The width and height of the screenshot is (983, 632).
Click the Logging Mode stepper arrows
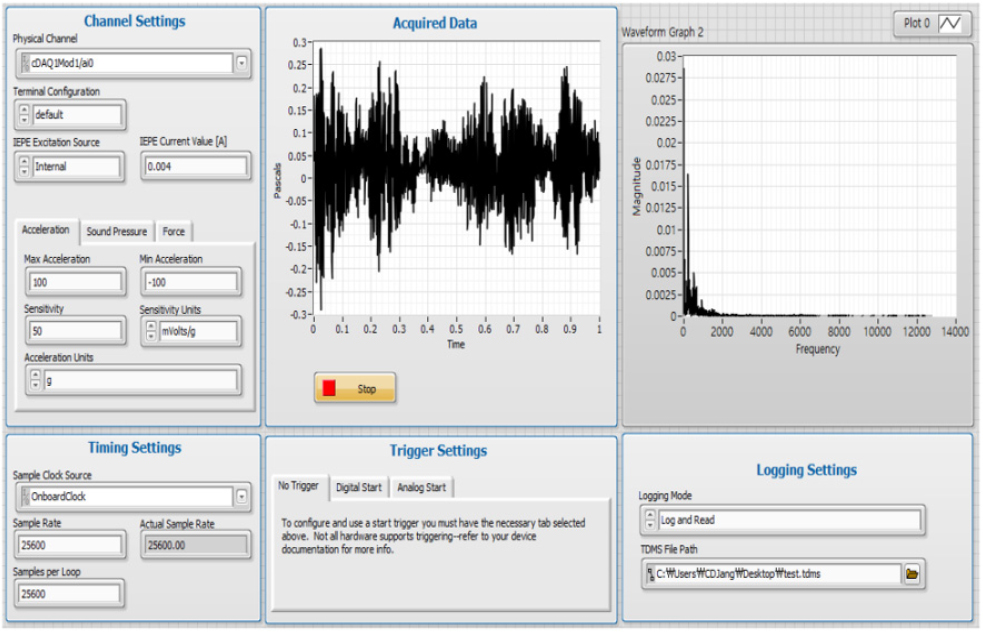pos(651,520)
